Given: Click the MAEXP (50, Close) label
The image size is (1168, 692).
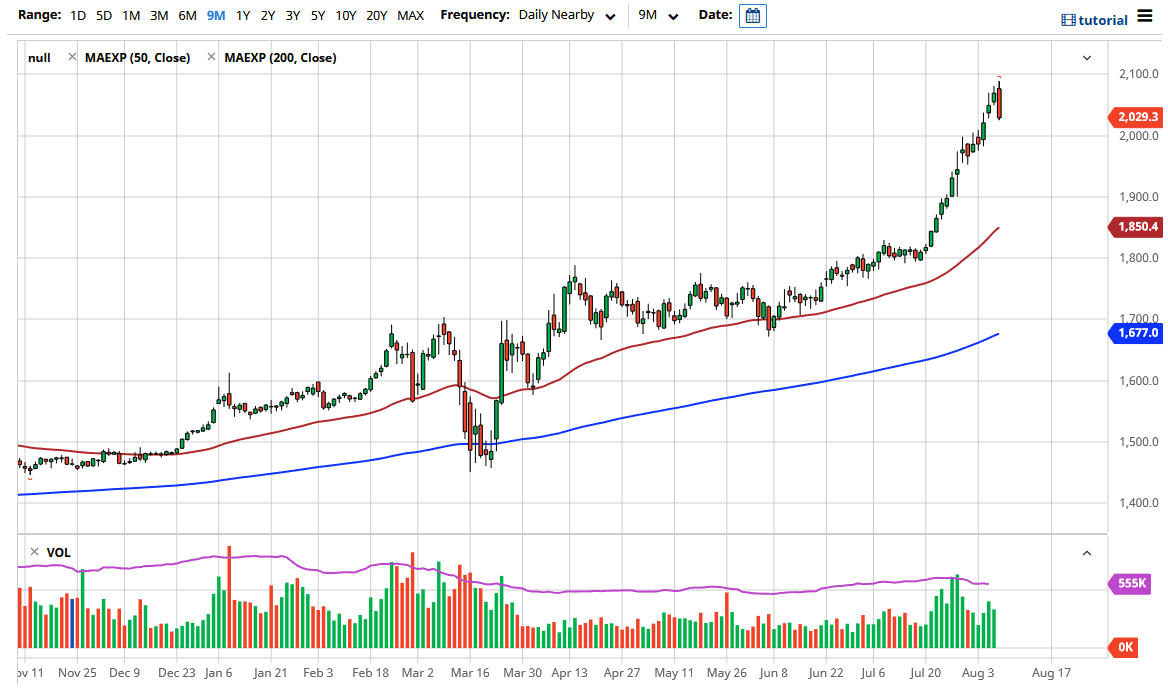Looking at the screenshot, I should click(x=137, y=57).
